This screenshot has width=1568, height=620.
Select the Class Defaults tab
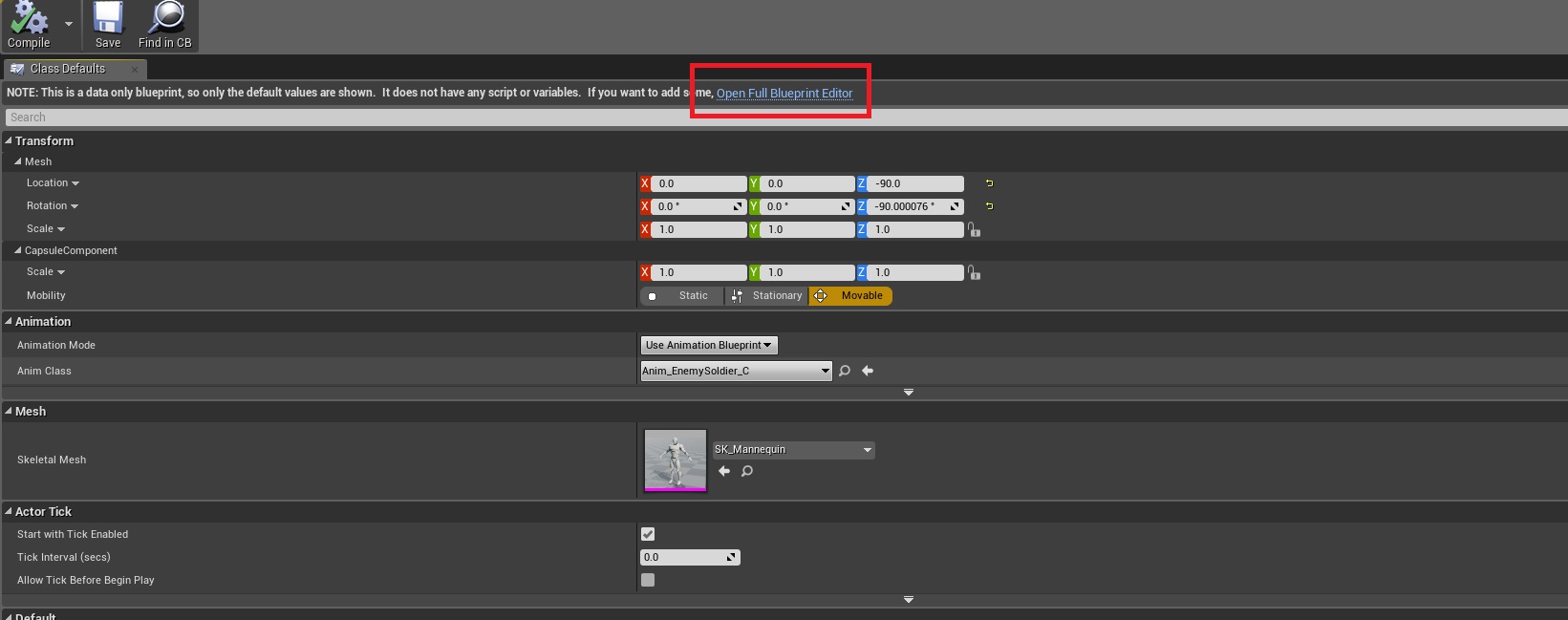(x=67, y=69)
